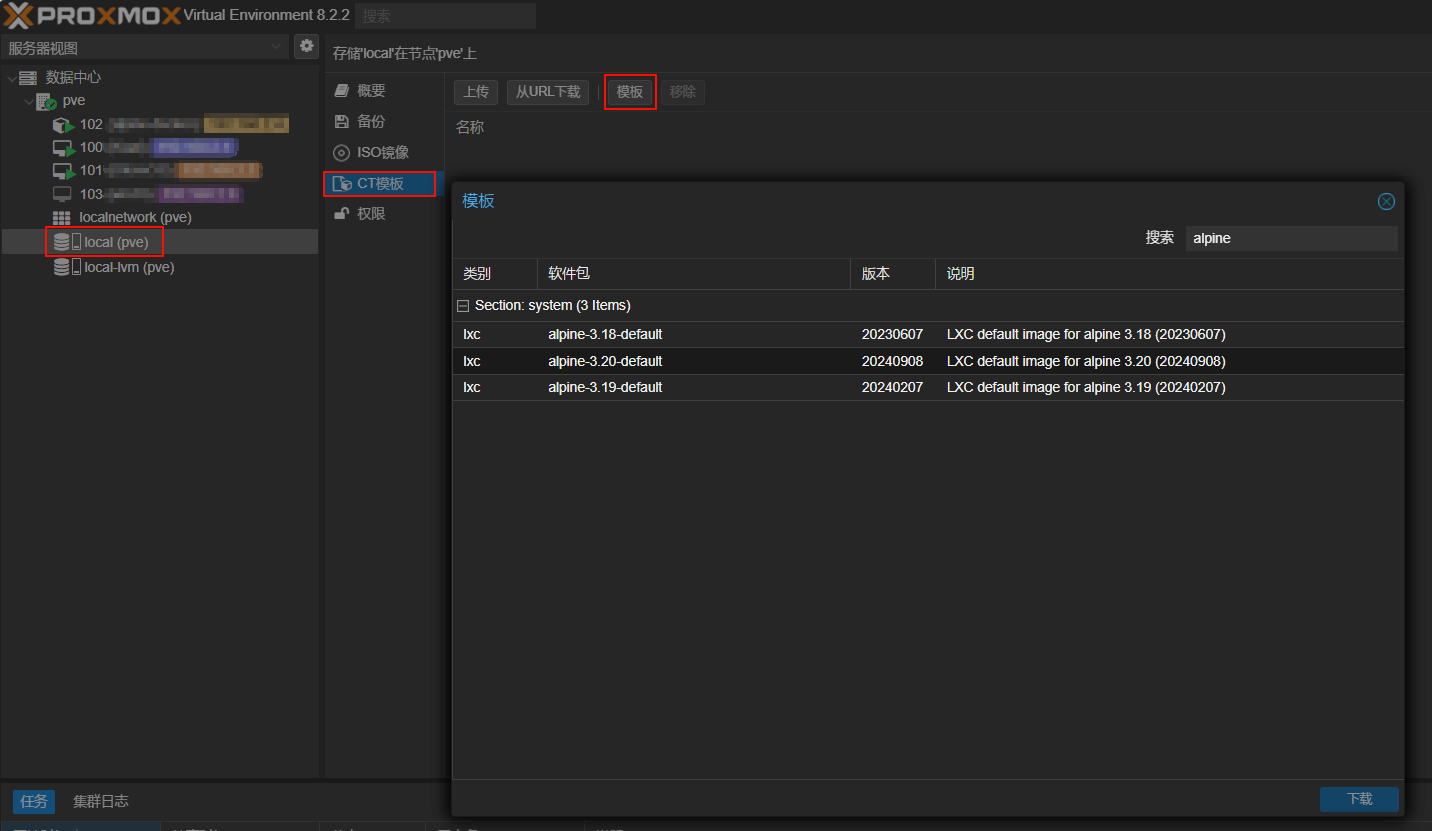Viewport: 1432px width, 831px height.
Task: Select container 102 icon in tree
Action: 63,125
